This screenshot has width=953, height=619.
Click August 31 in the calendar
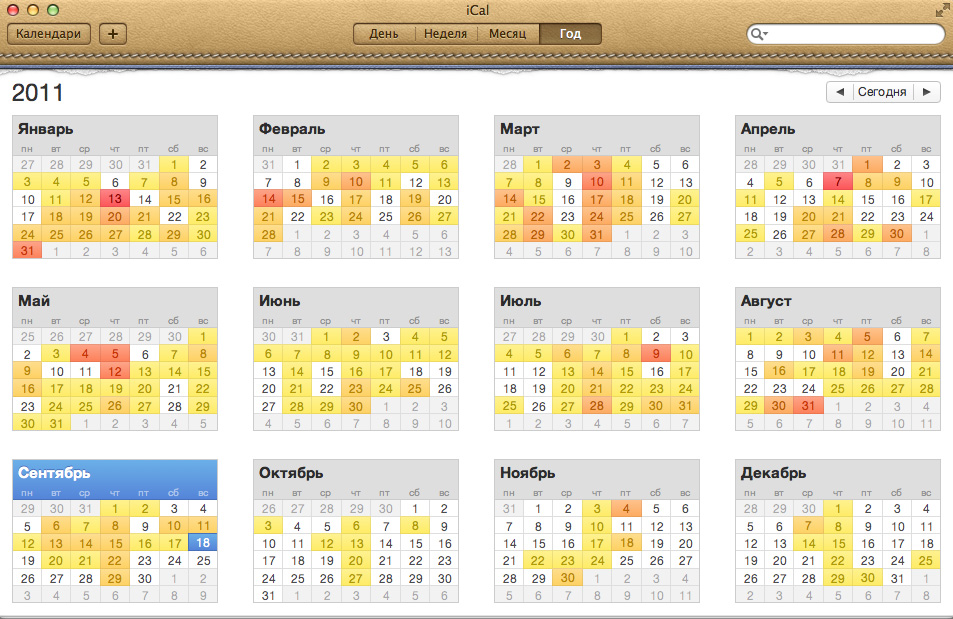(x=810, y=406)
